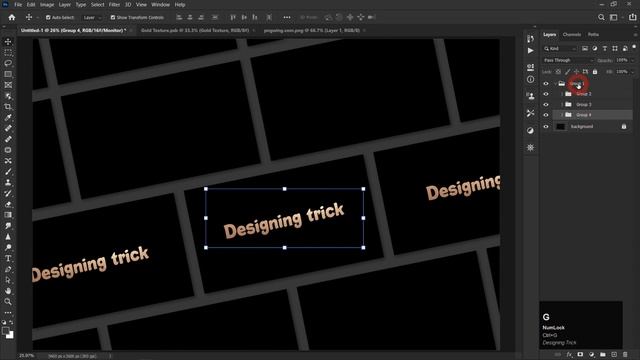The width and height of the screenshot is (640, 360).
Task: Select the Gradient tool
Action: point(8,215)
